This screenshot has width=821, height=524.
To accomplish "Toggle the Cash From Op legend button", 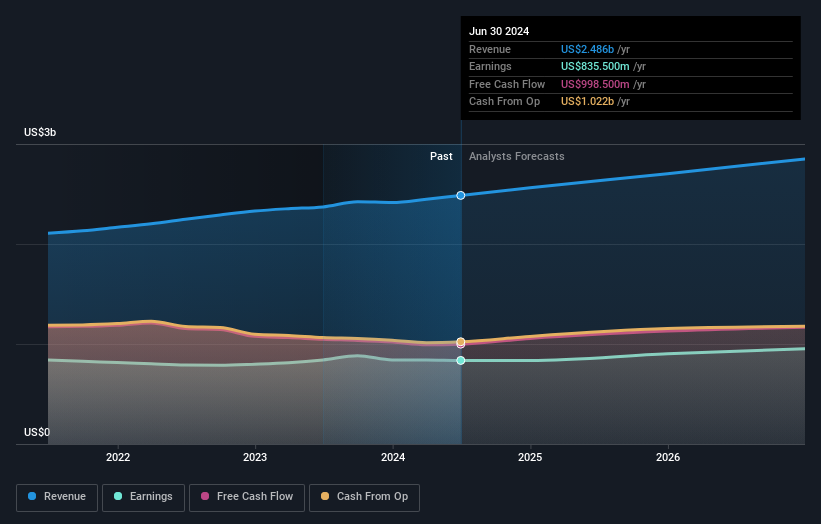I will point(364,497).
